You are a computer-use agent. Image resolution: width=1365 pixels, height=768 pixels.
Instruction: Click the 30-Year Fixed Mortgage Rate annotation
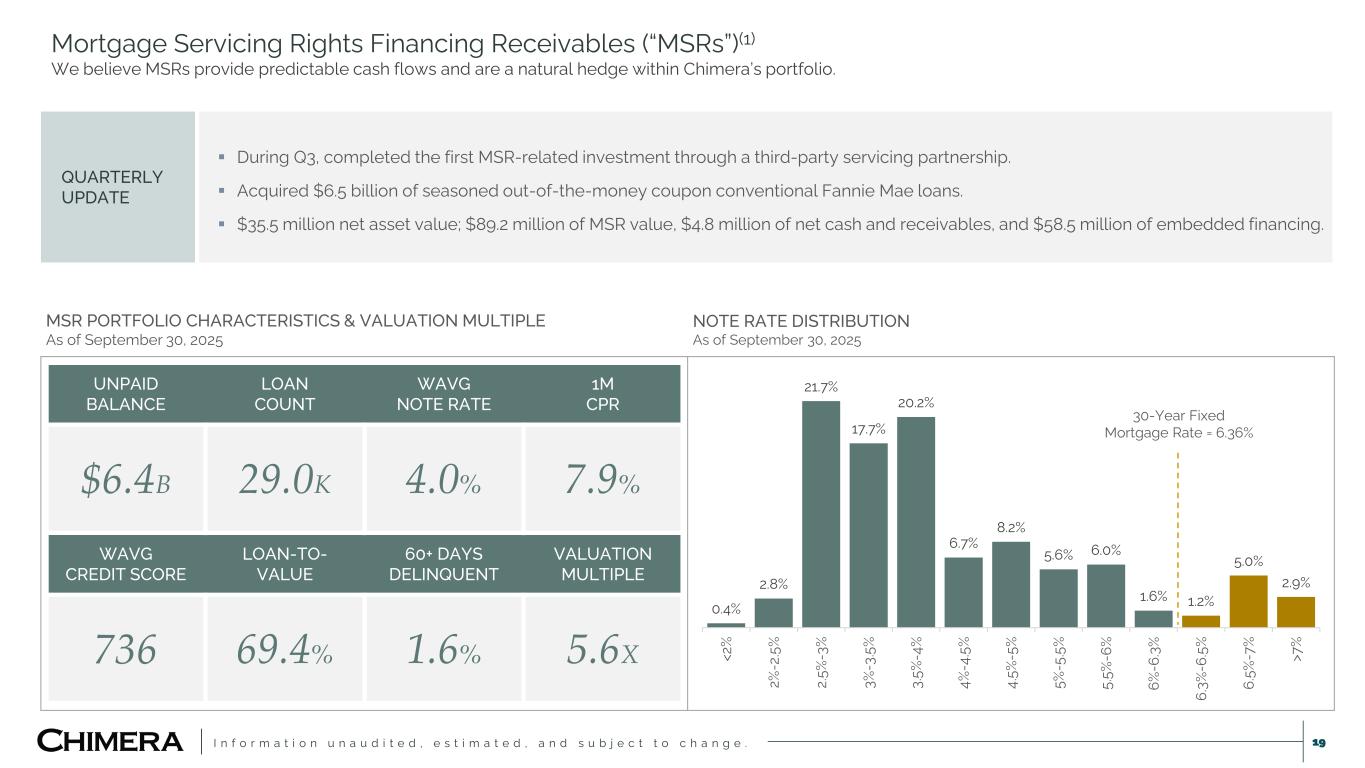coord(1178,424)
